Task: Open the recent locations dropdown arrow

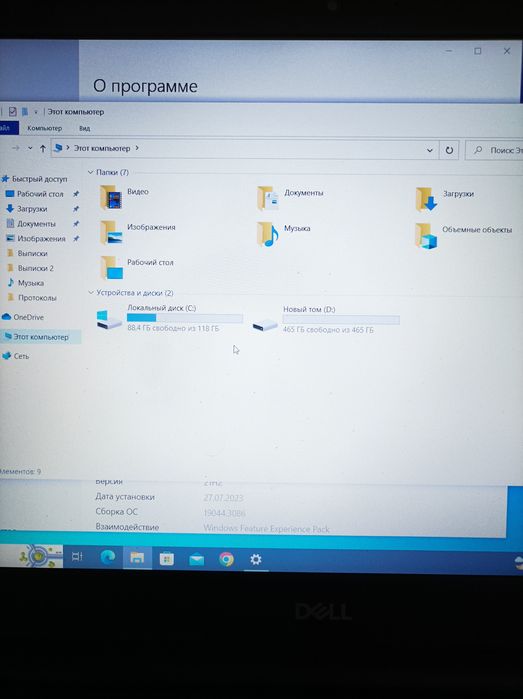Action: [30, 148]
